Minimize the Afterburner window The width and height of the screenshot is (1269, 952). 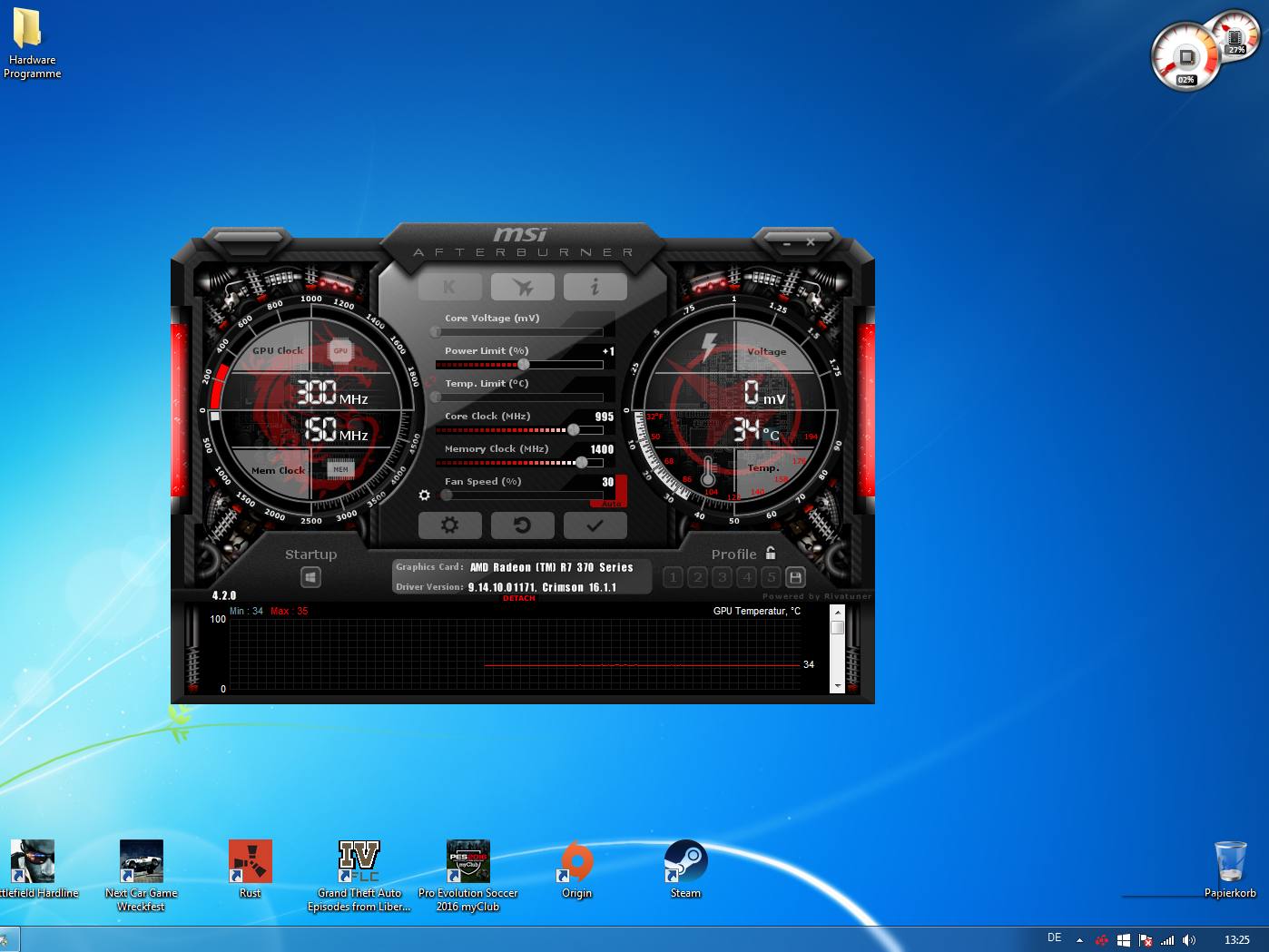(787, 243)
